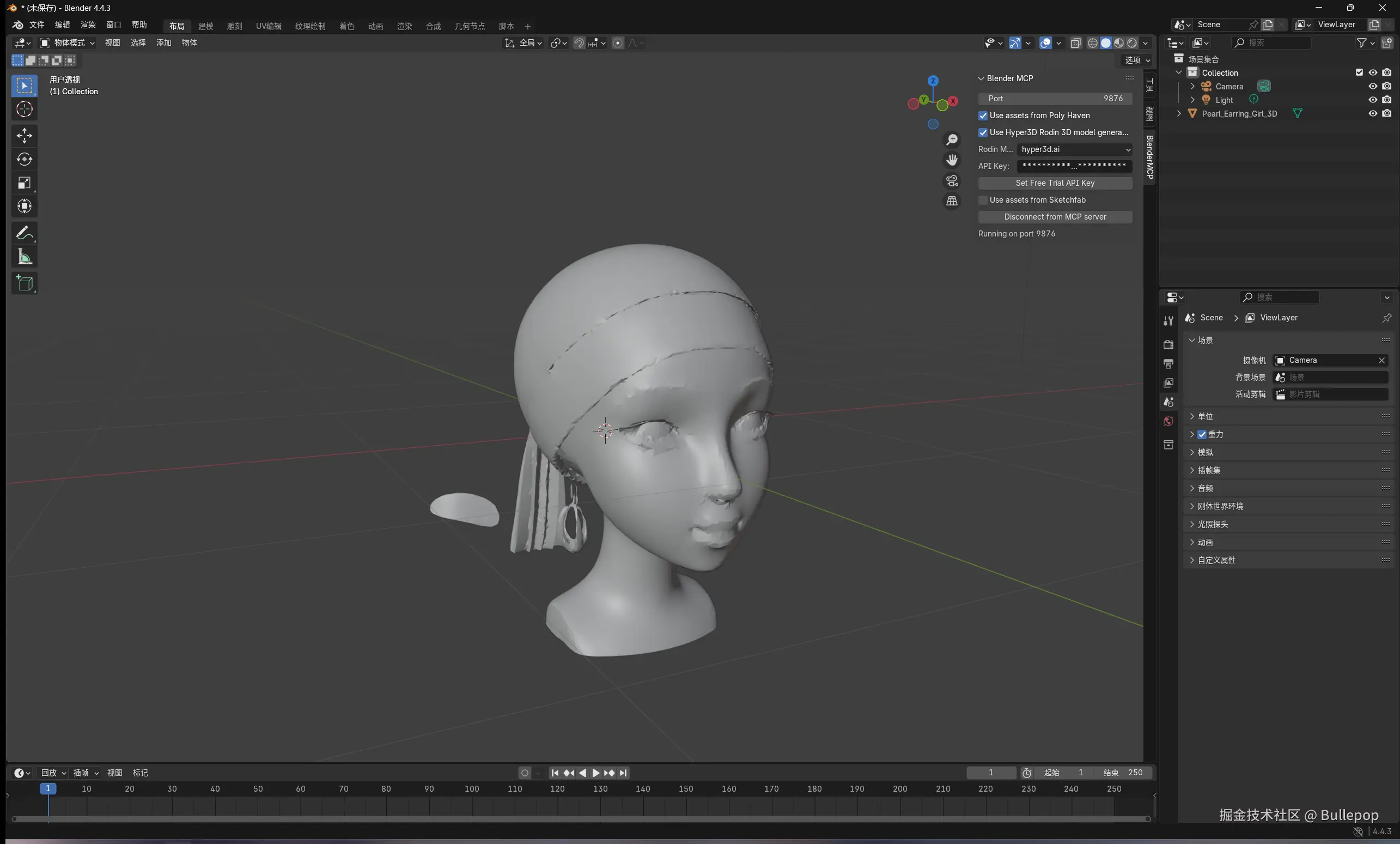The height and width of the screenshot is (844, 1400).
Task: Expand the 单位 (Units) panel
Action: (x=1204, y=416)
